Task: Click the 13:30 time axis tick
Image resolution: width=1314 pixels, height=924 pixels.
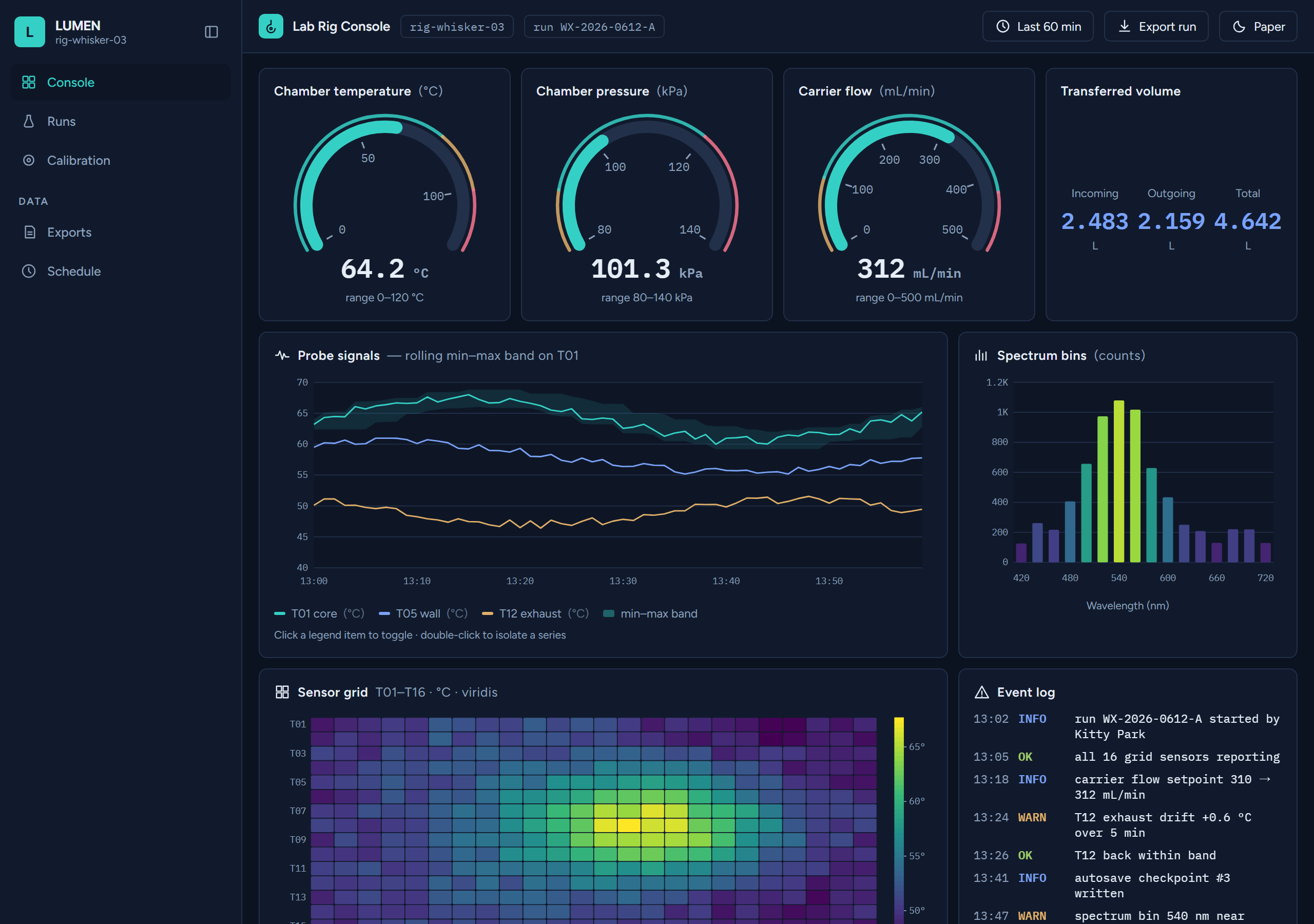Action: point(623,581)
